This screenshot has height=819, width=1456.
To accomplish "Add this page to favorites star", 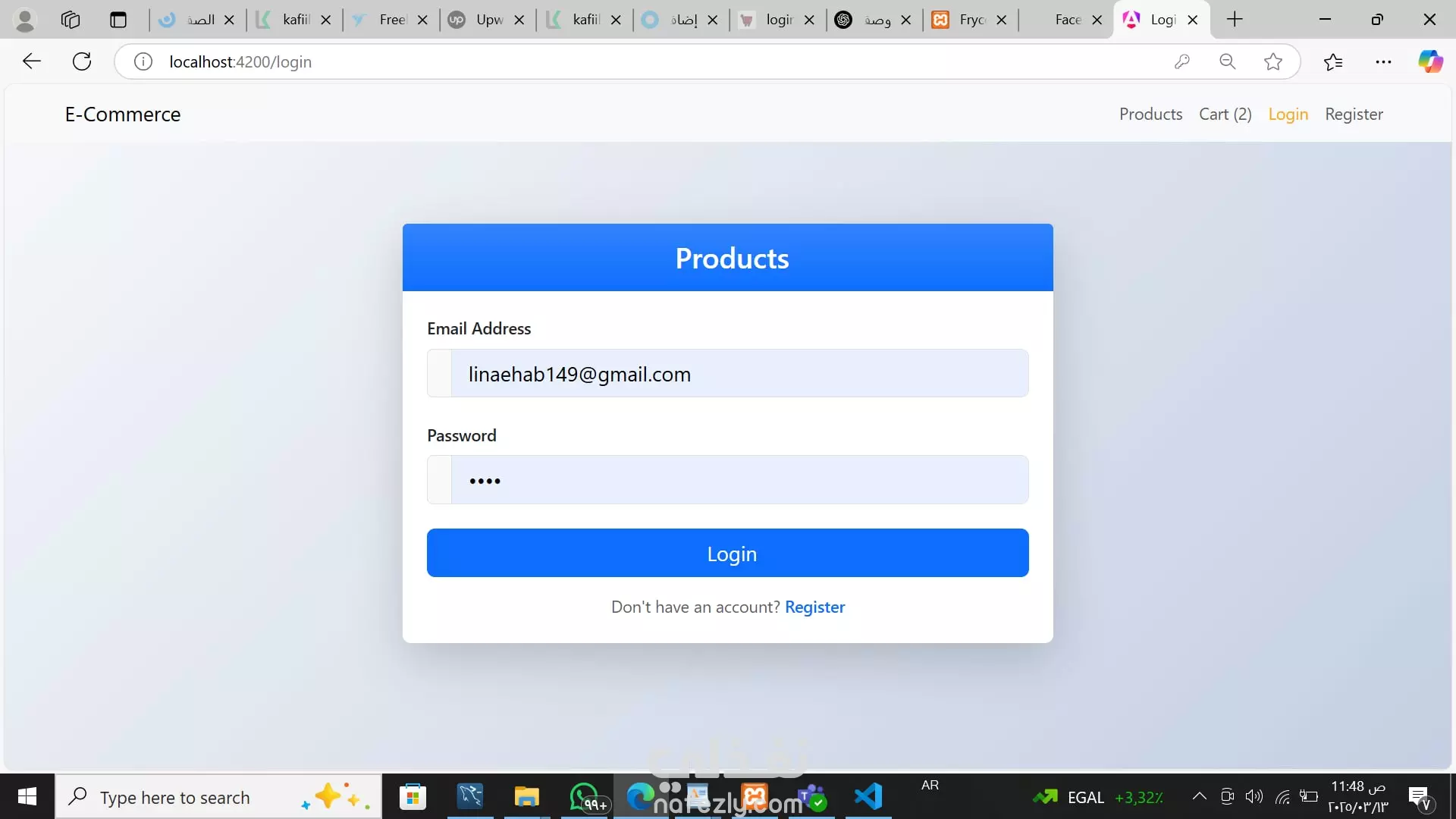I will pyautogui.click(x=1273, y=61).
